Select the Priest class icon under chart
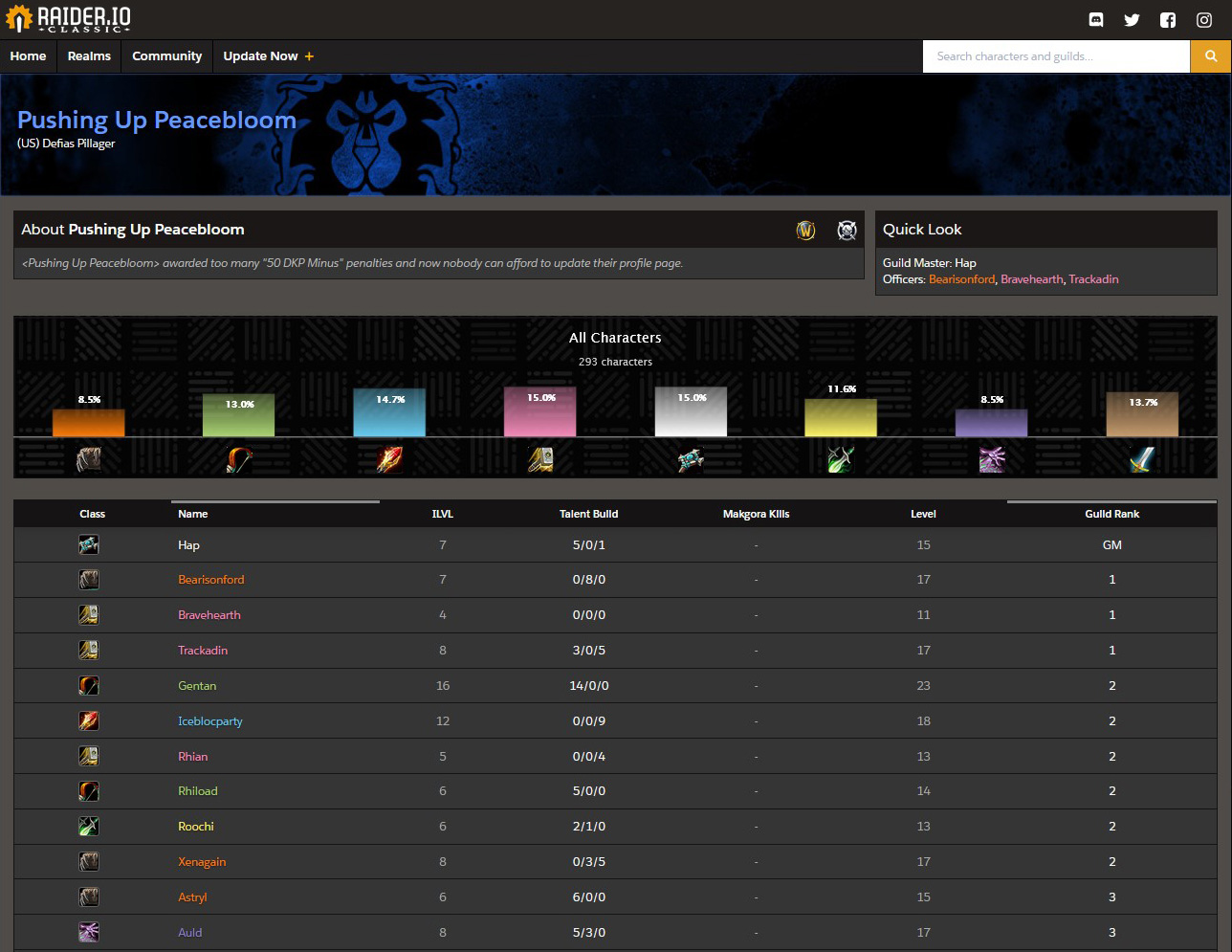The height and width of the screenshot is (952, 1232). 691,460
